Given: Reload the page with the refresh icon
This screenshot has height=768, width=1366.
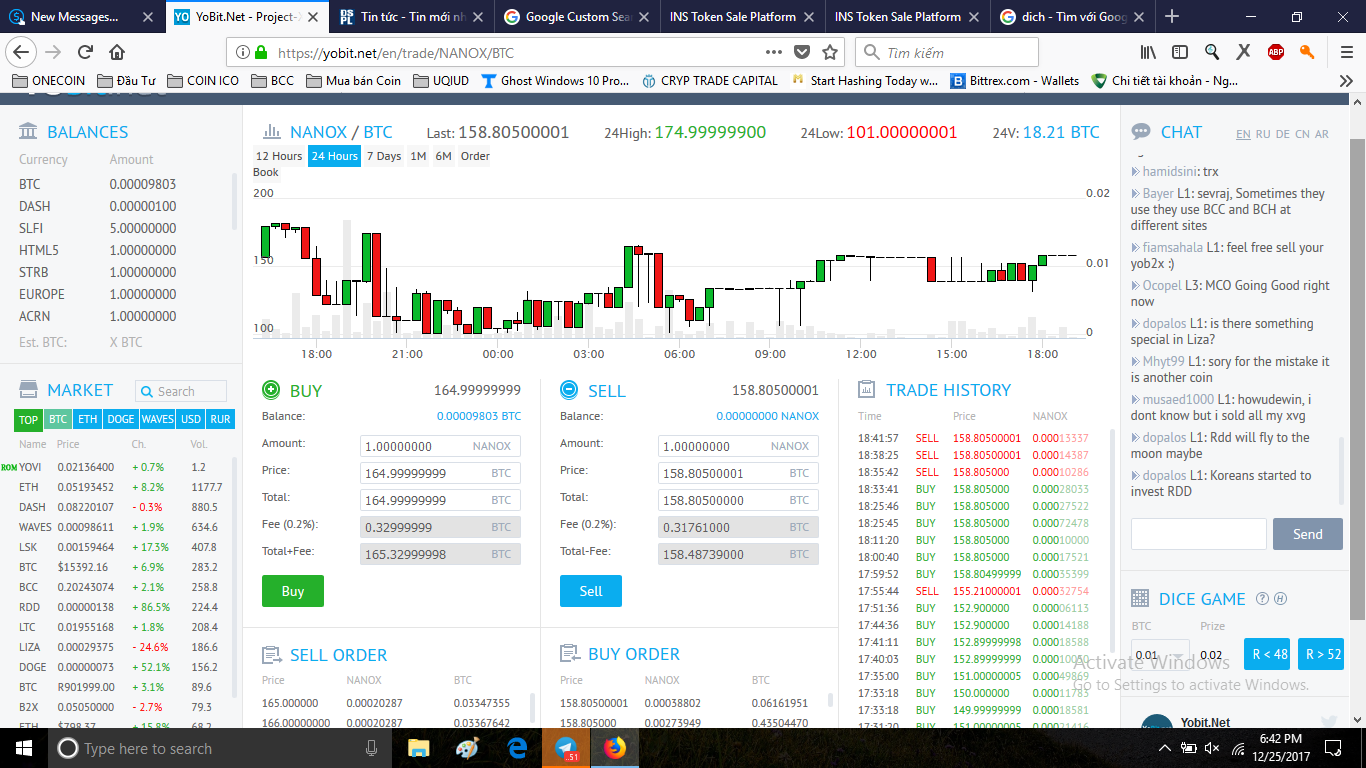Looking at the screenshot, I should 85,52.
